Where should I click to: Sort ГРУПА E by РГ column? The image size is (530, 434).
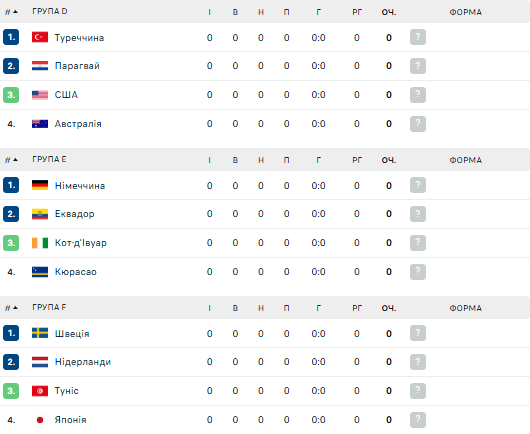[x=357, y=160]
